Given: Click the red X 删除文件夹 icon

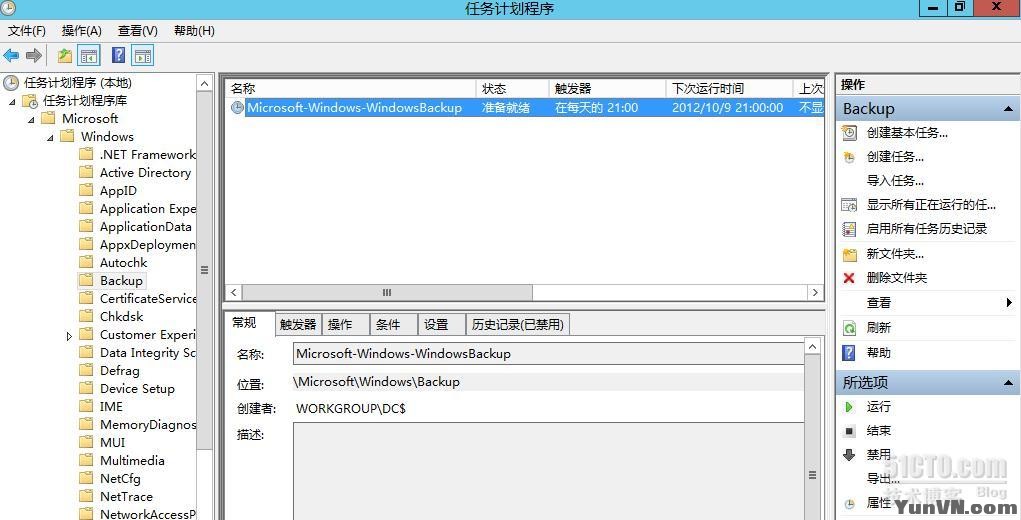Looking at the screenshot, I should pos(849,278).
